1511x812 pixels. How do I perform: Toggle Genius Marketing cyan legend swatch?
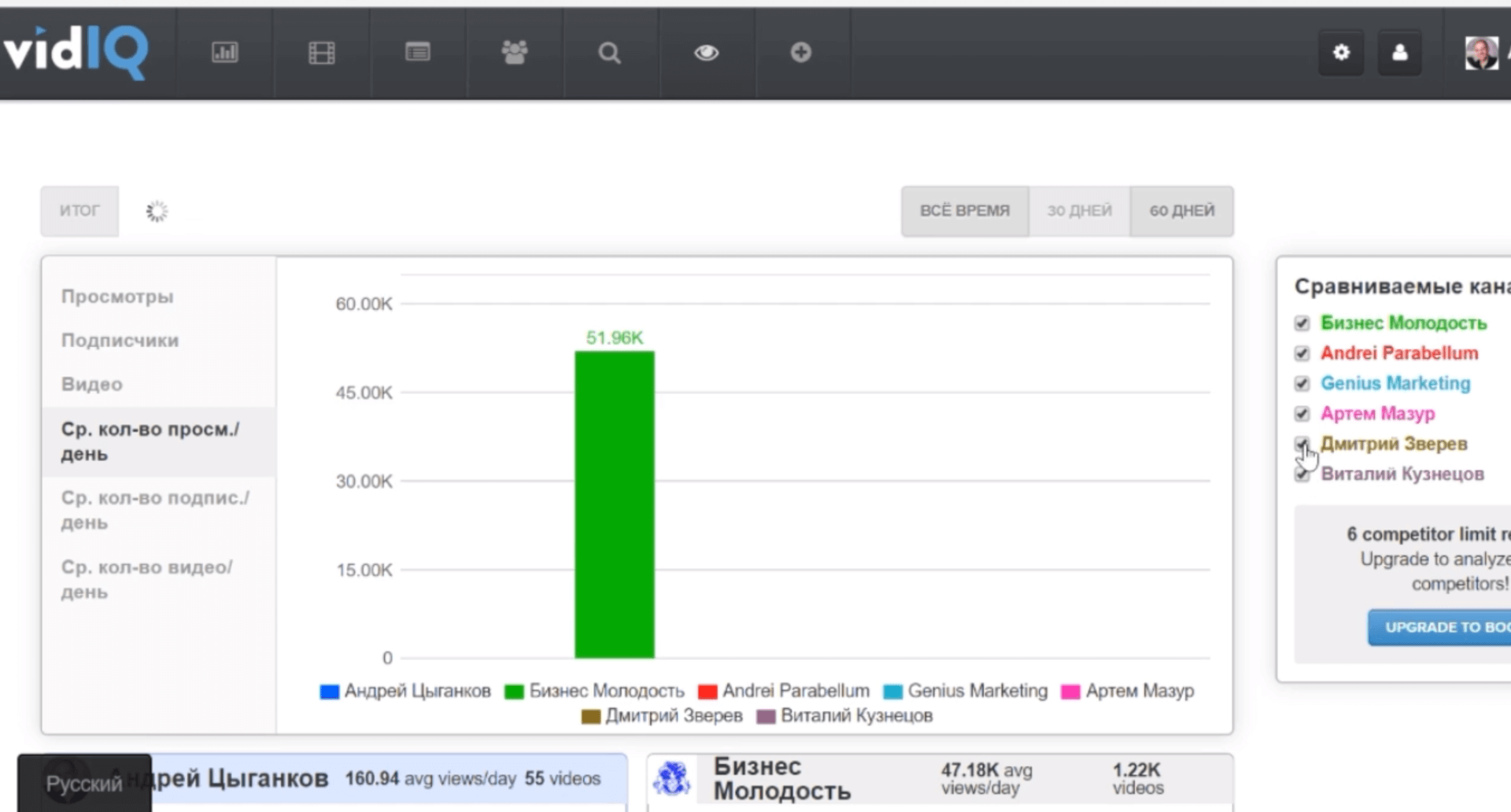pyautogui.click(x=892, y=692)
